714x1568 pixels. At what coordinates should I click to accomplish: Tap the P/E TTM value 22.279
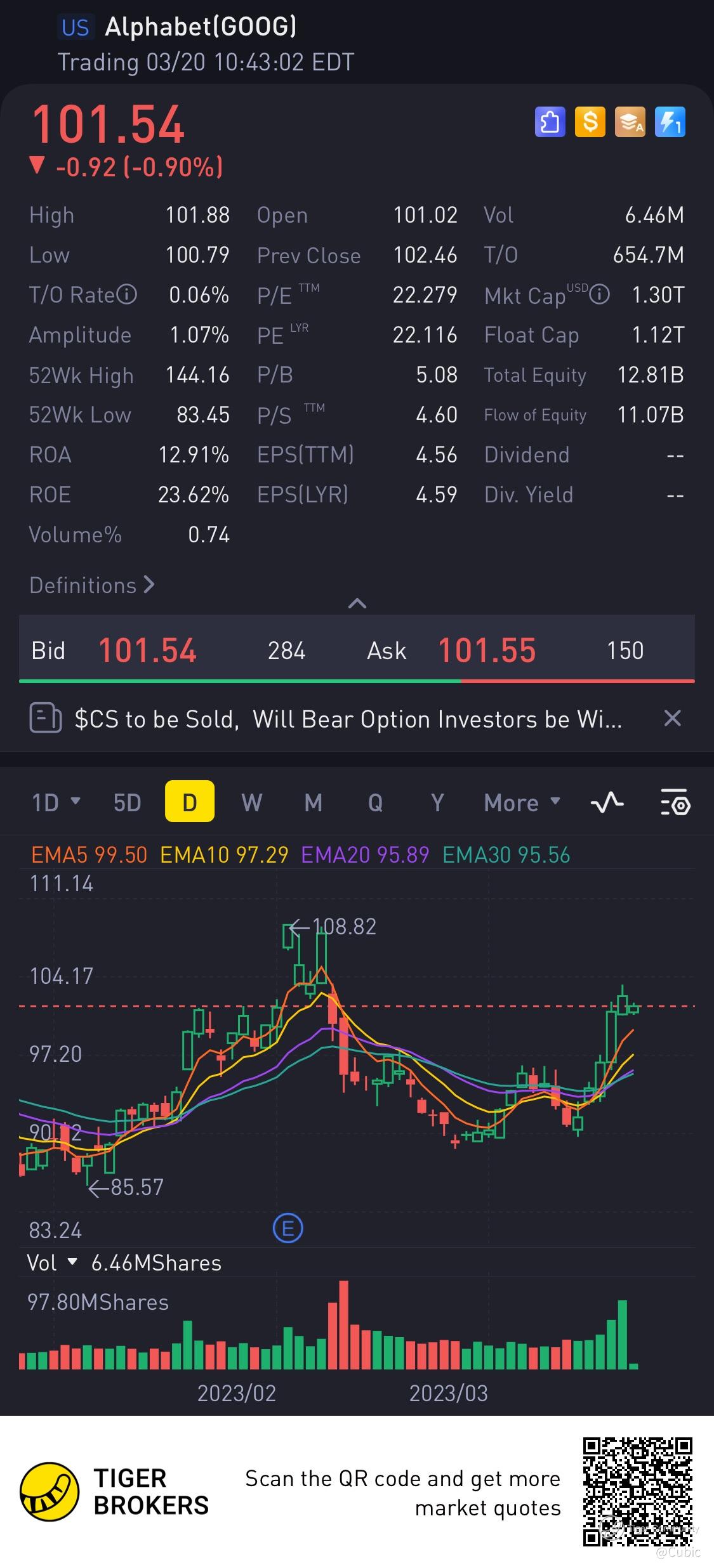click(x=425, y=295)
